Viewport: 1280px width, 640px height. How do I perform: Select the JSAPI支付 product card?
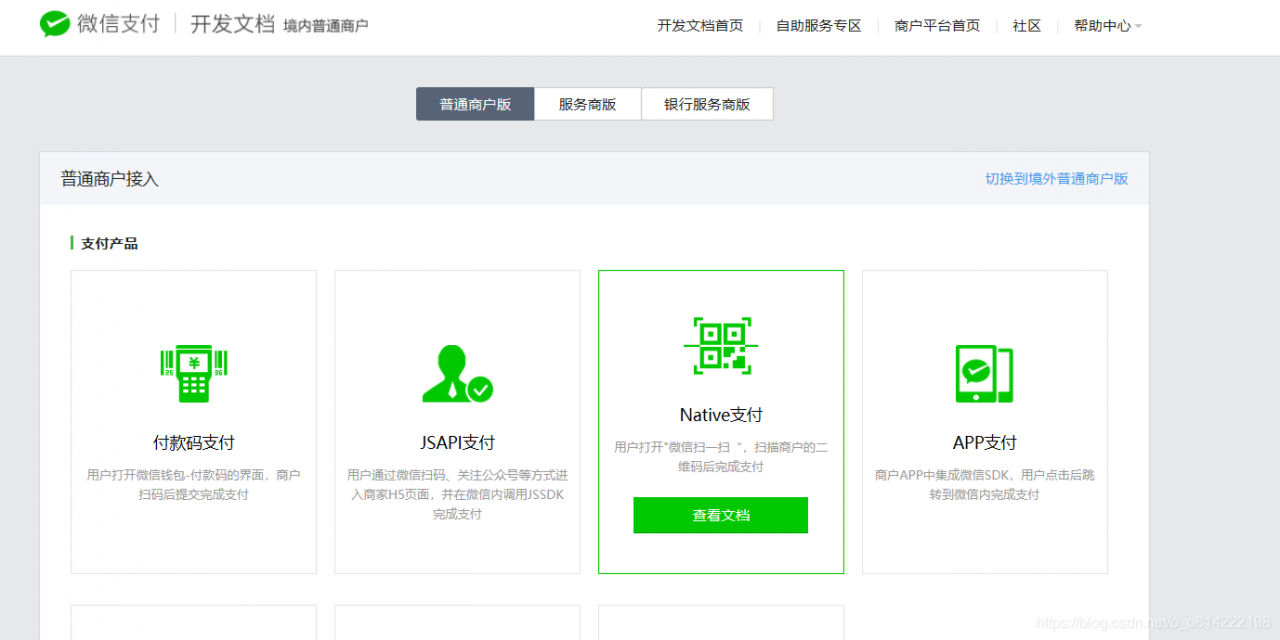457,420
